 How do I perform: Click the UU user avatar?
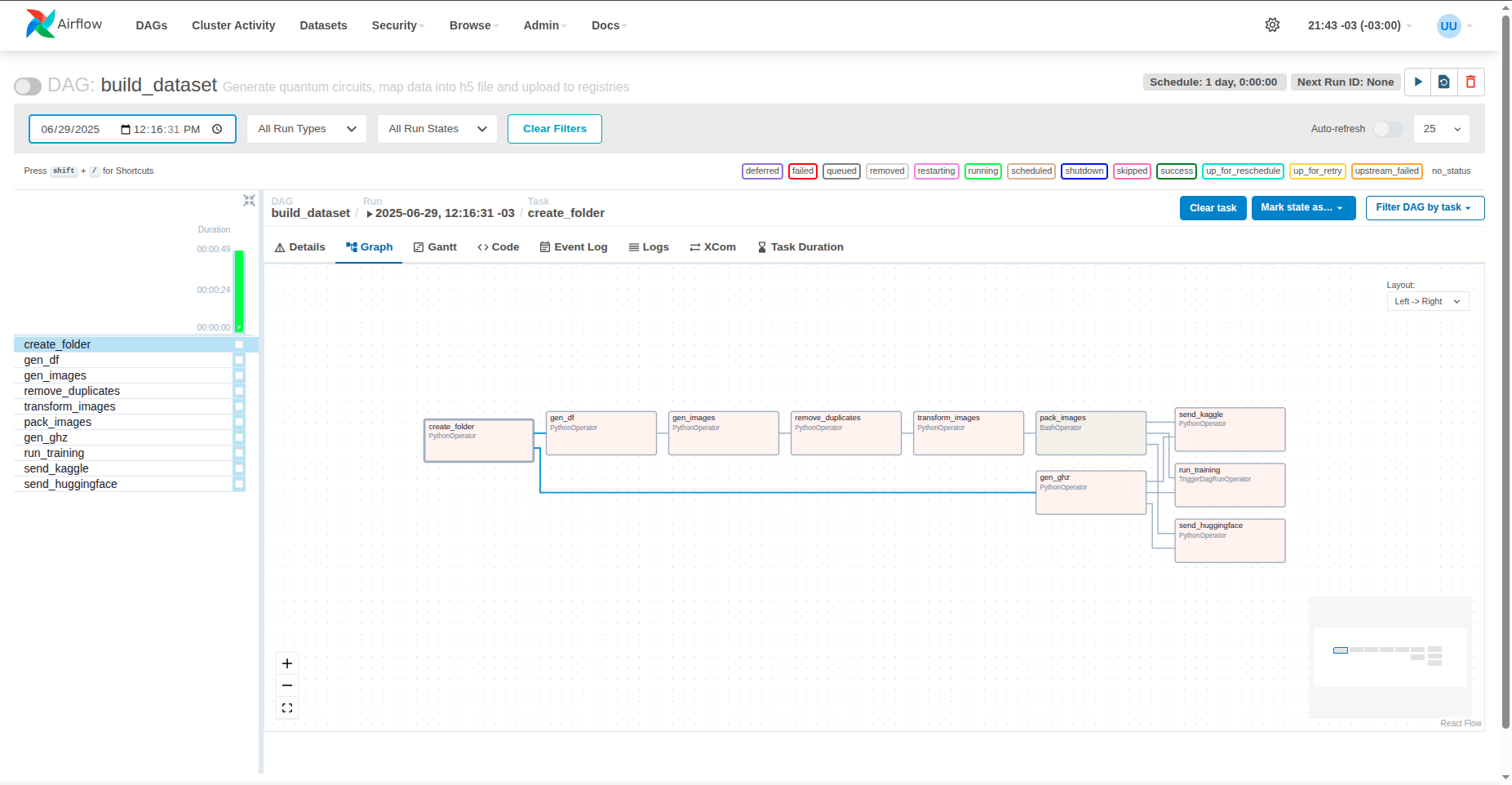pos(1448,25)
